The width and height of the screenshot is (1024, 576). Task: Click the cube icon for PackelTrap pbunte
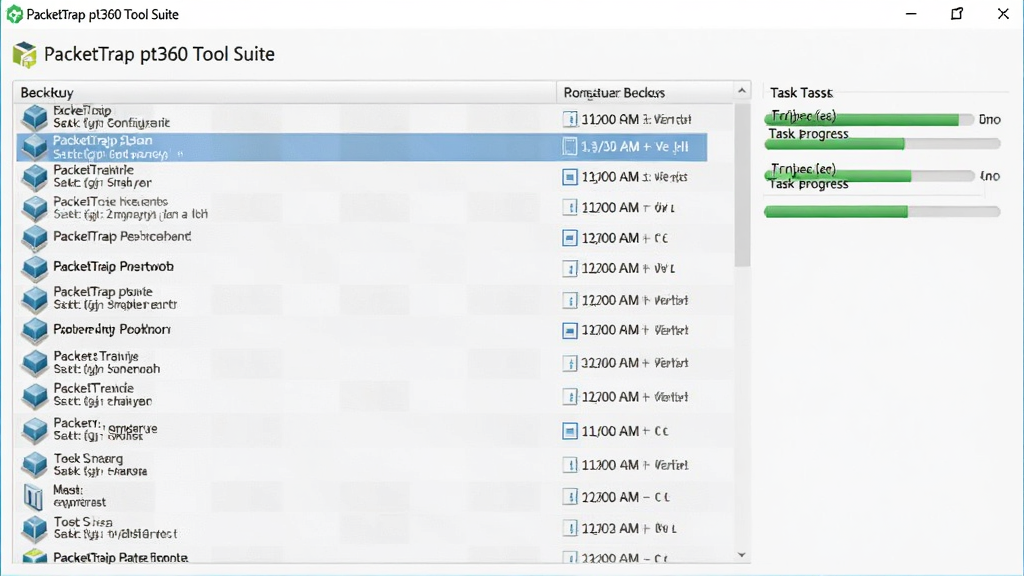pyautogui.click(x=35, y=299)
